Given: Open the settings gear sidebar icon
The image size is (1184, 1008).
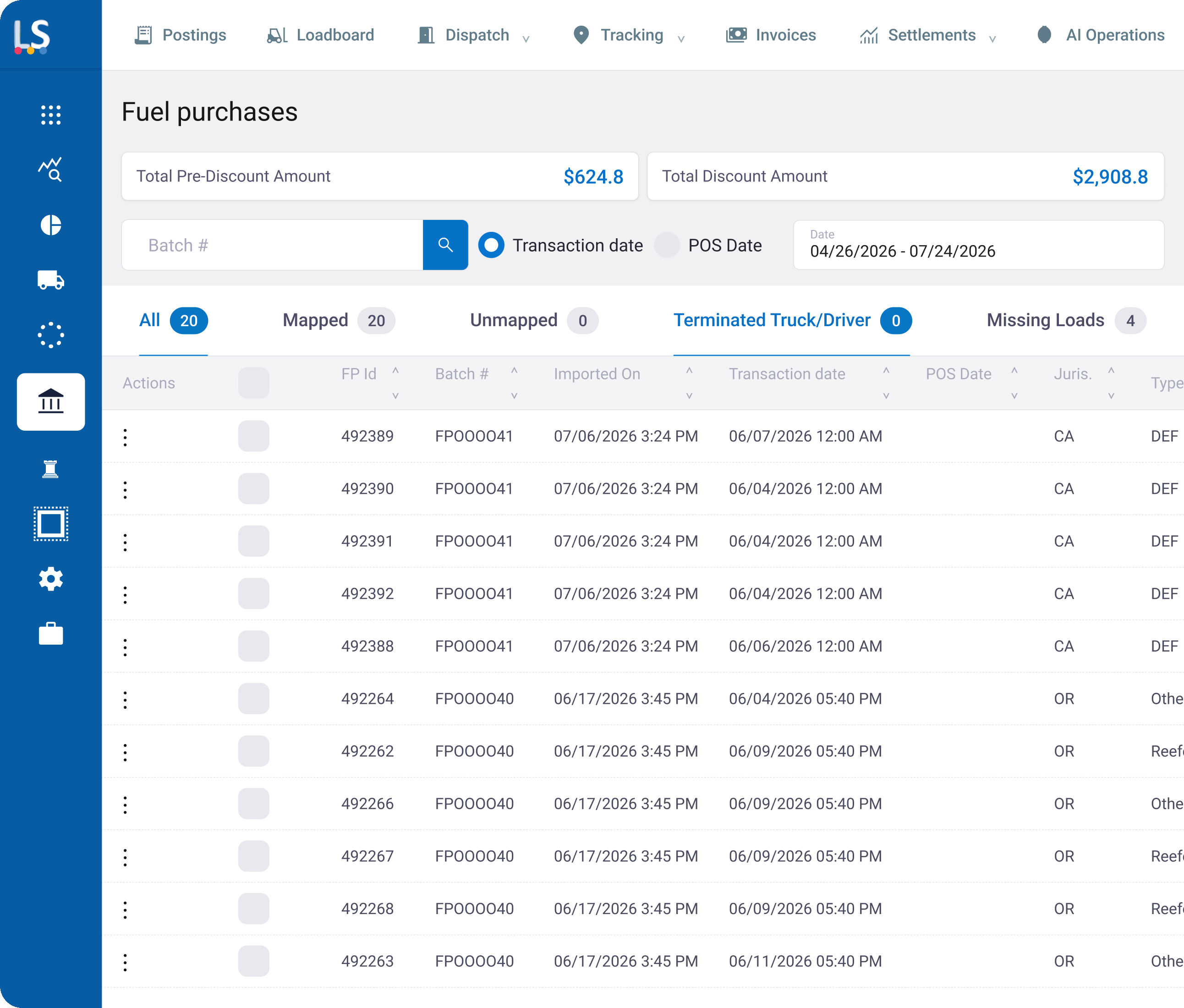Looking at the screenshot, I should [x=51, y=579].
